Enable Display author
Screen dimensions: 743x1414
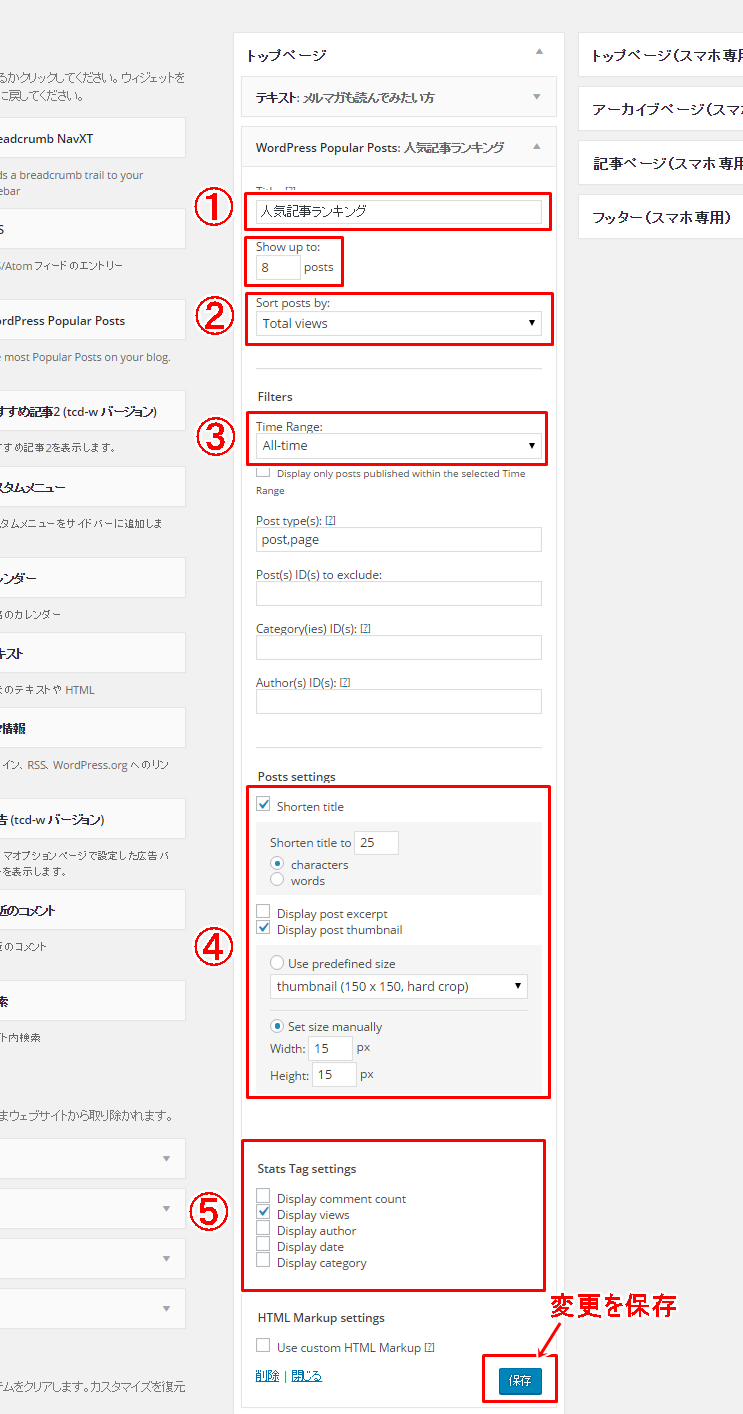tap(263, 1229)
